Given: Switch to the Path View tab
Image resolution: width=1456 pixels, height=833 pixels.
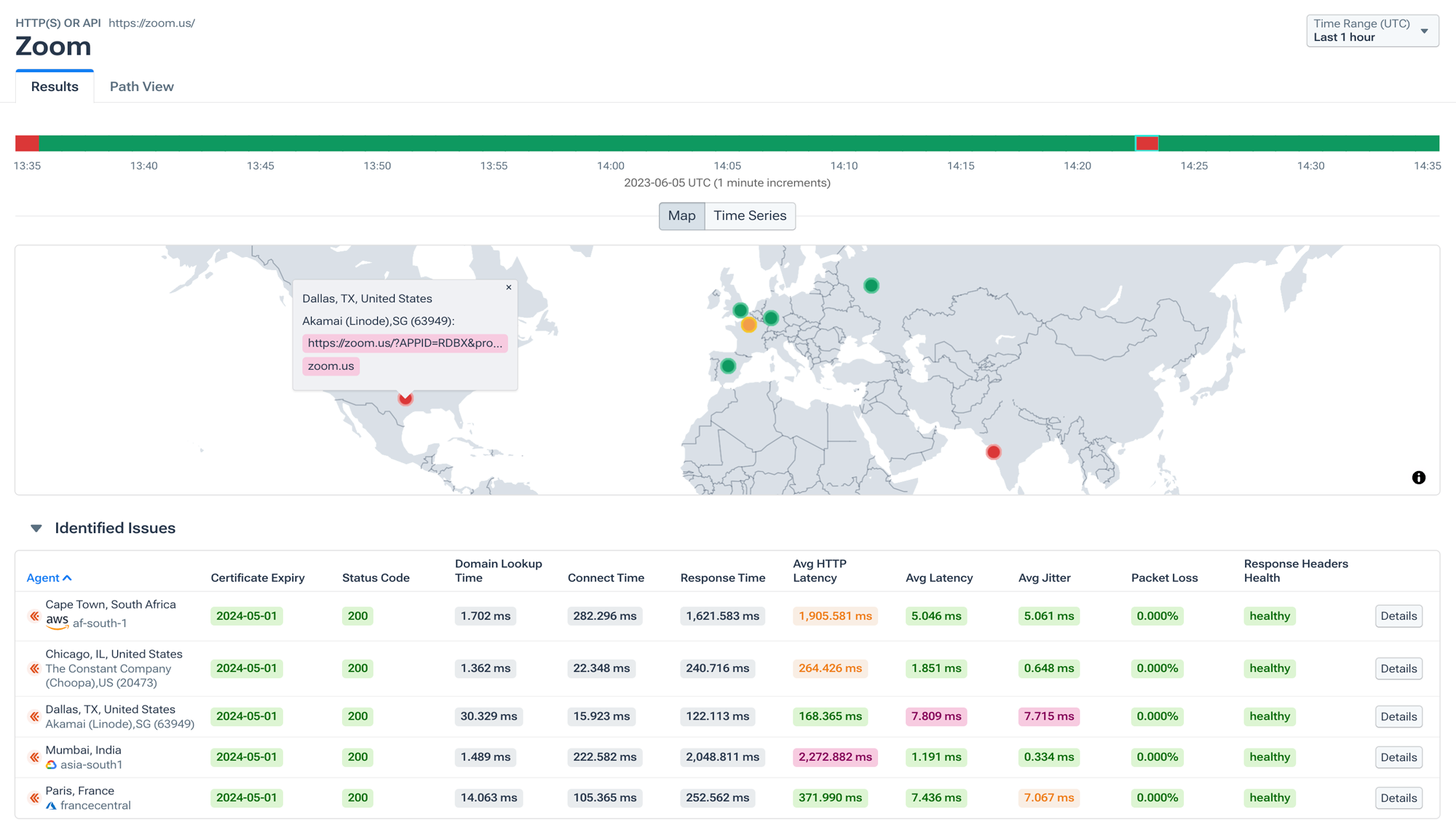Looking at the screenshot, I should click(x=141, y=86).
